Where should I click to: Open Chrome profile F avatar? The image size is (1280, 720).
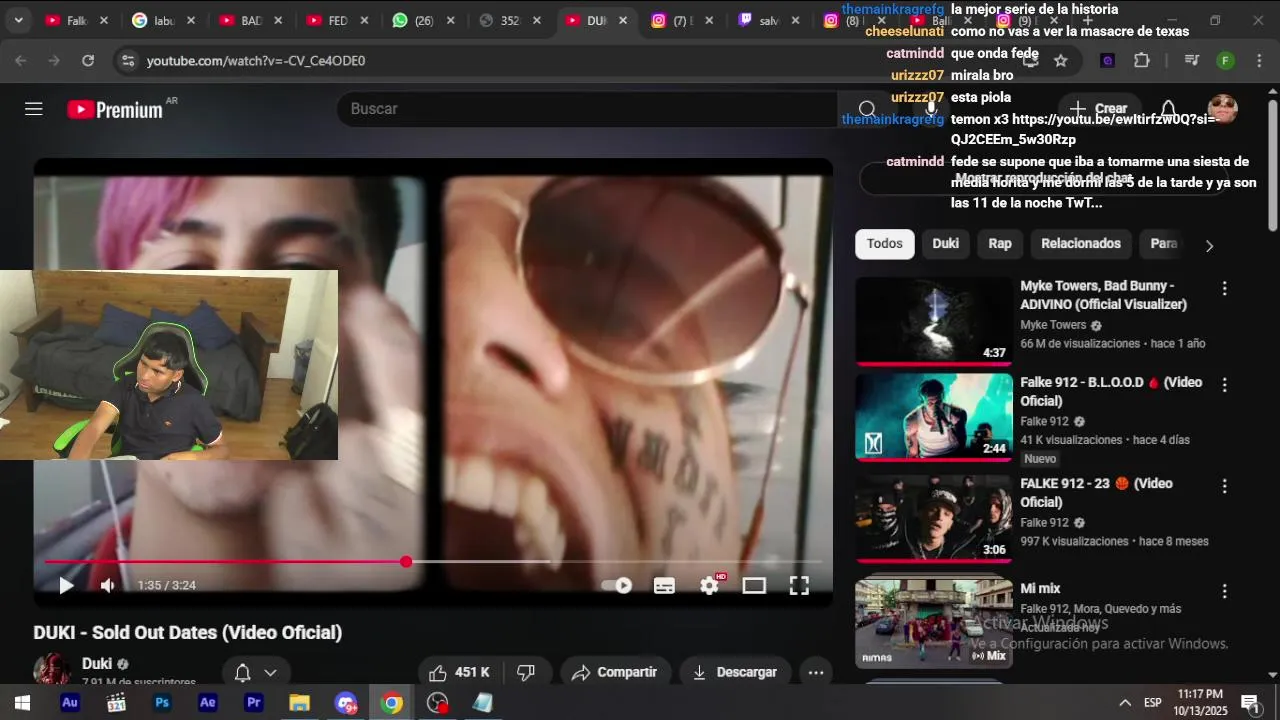(1226, 61)
